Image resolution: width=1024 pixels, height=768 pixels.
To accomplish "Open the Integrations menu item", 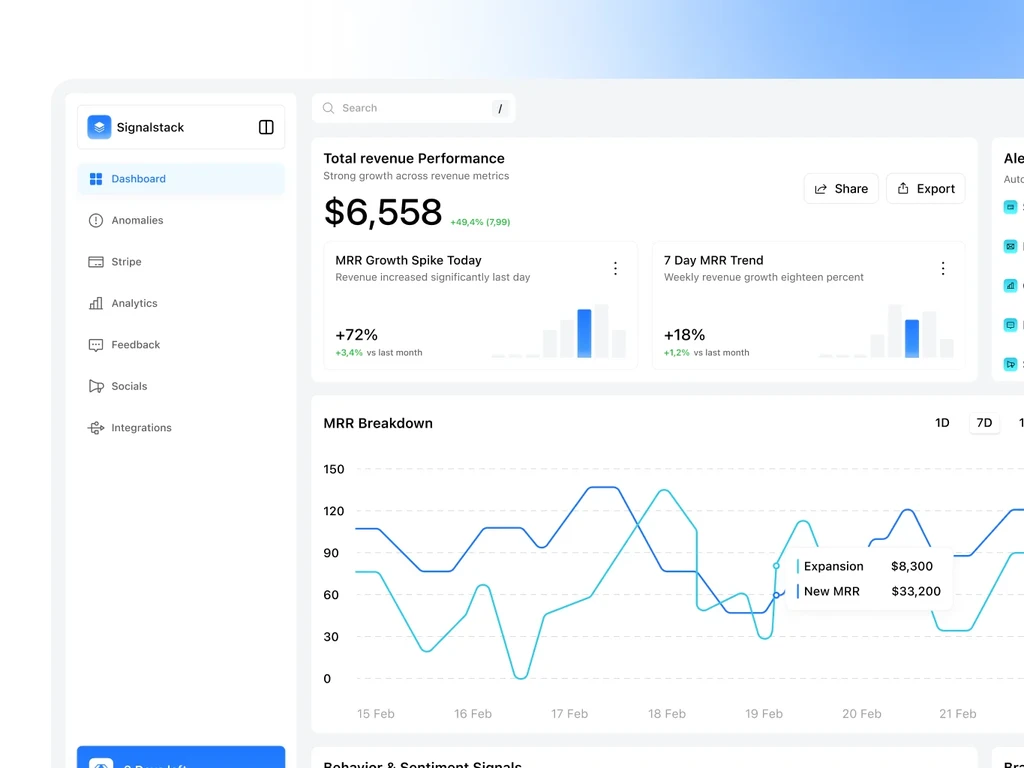I will tap(181, 428).
